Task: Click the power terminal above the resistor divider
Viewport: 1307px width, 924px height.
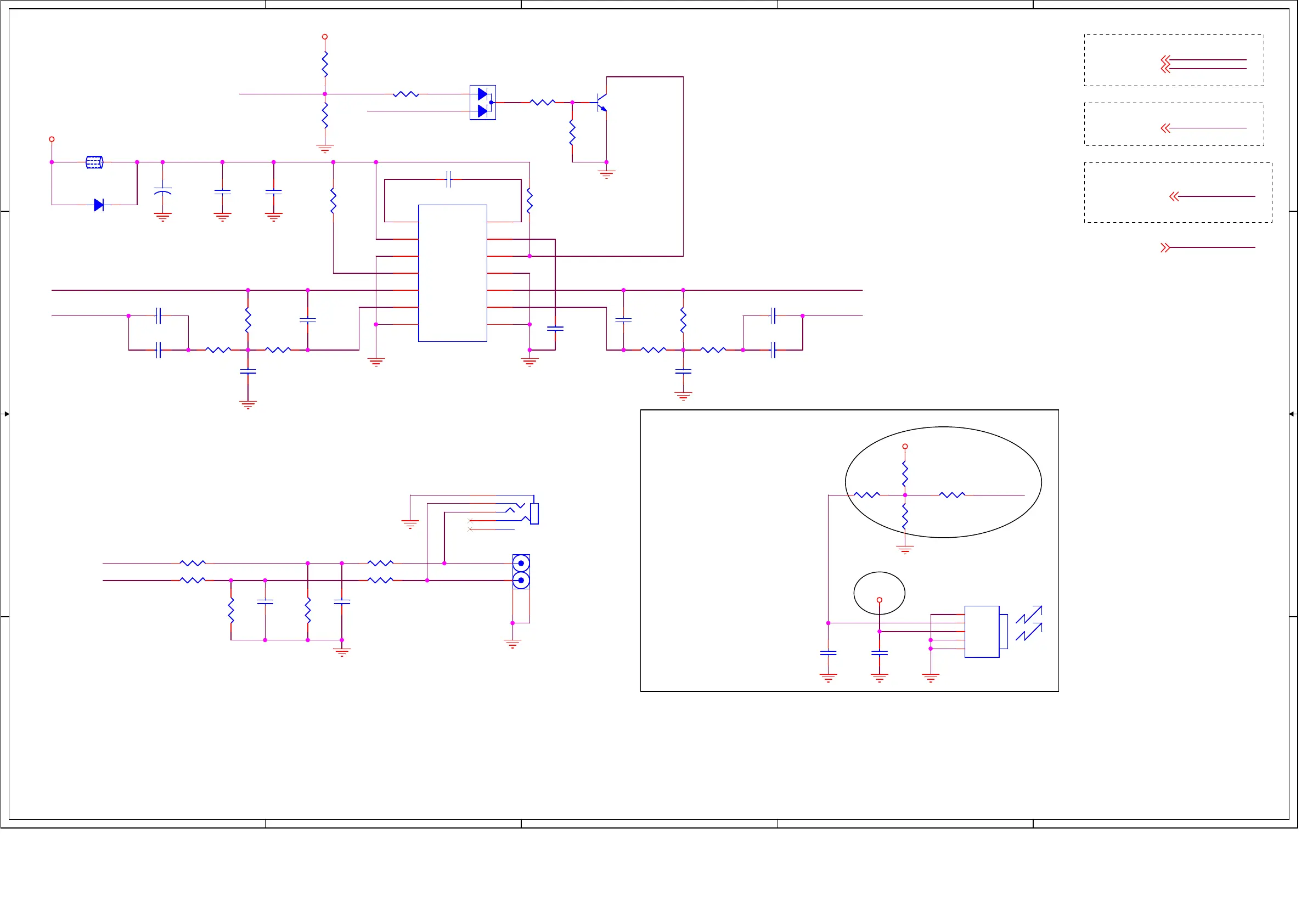Action: tap(325, 36)
